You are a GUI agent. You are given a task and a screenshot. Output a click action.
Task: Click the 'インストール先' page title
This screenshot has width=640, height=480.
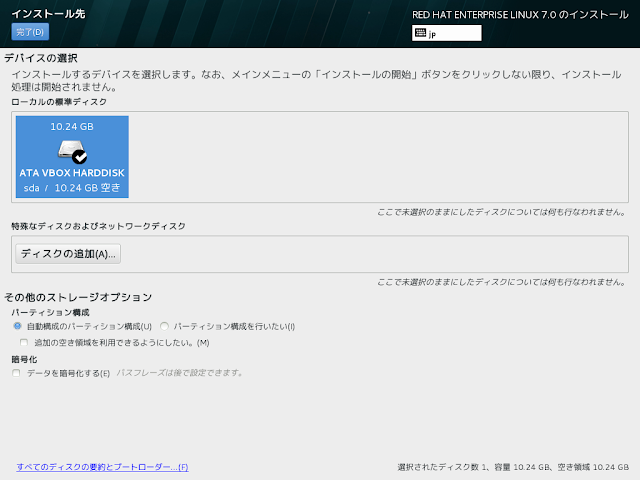point(48,14)
